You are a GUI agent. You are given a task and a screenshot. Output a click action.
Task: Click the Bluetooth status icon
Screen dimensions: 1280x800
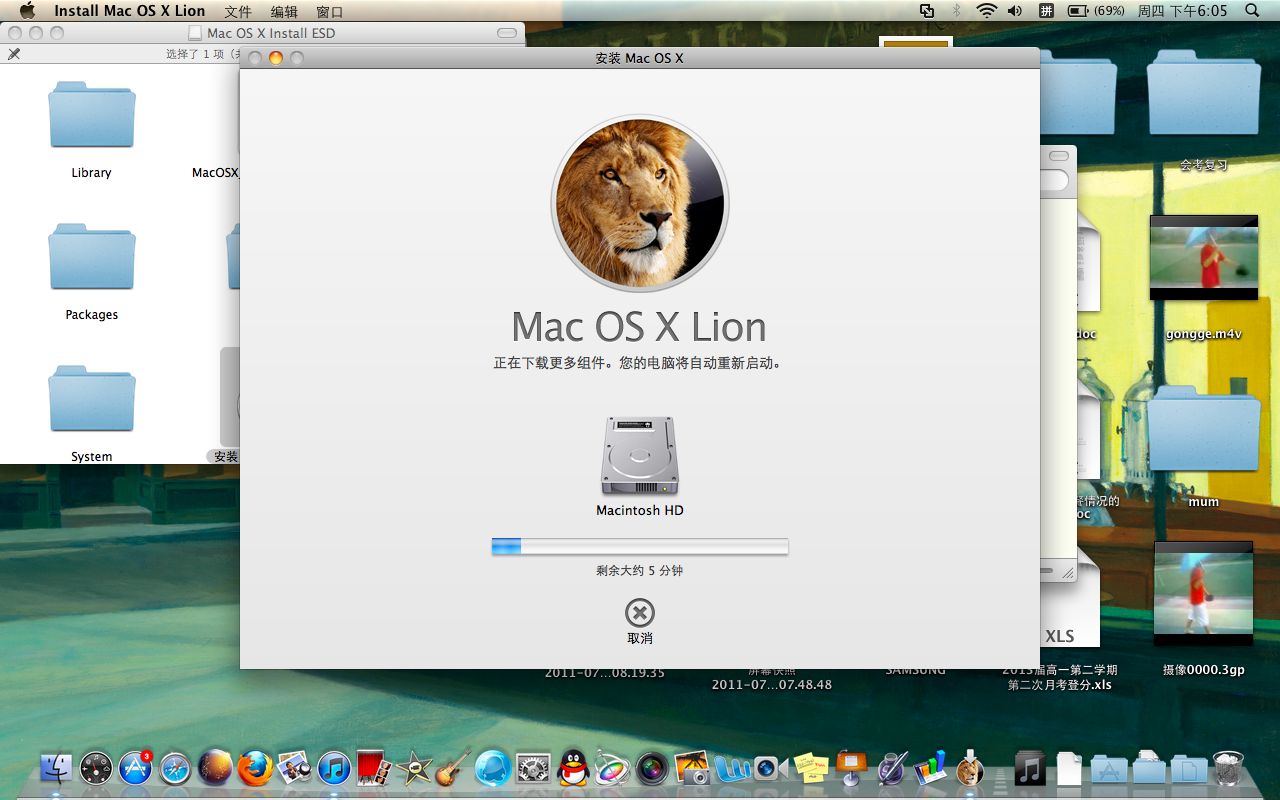956,11
